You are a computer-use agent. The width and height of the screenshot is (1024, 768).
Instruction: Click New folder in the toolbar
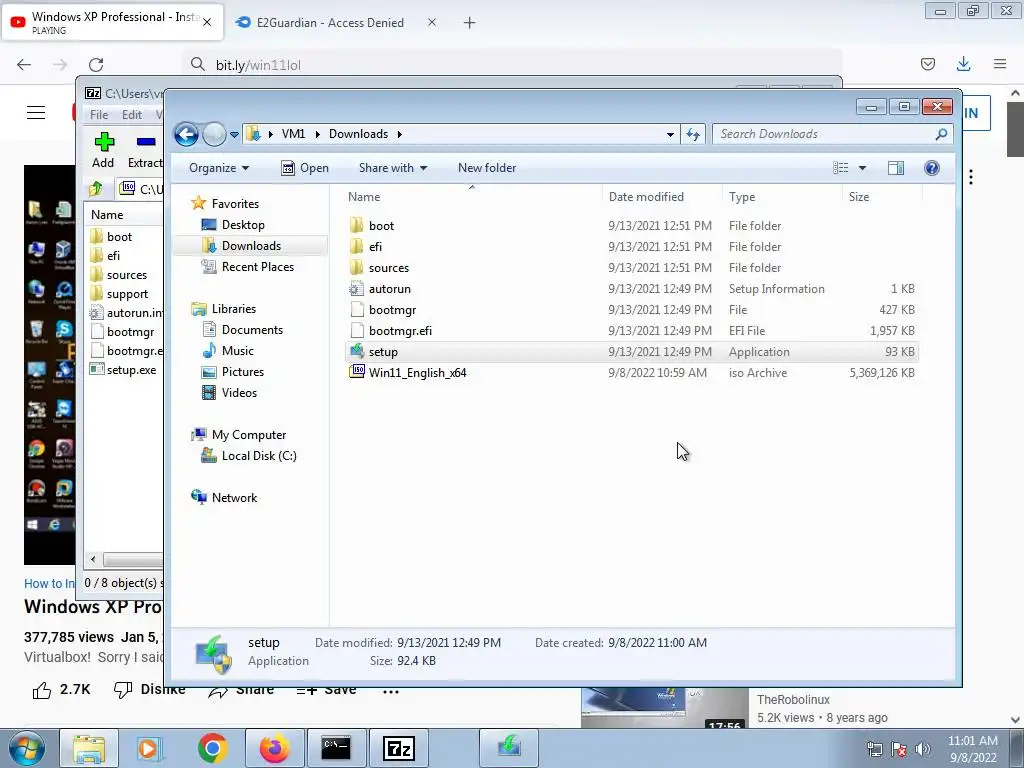487,168
